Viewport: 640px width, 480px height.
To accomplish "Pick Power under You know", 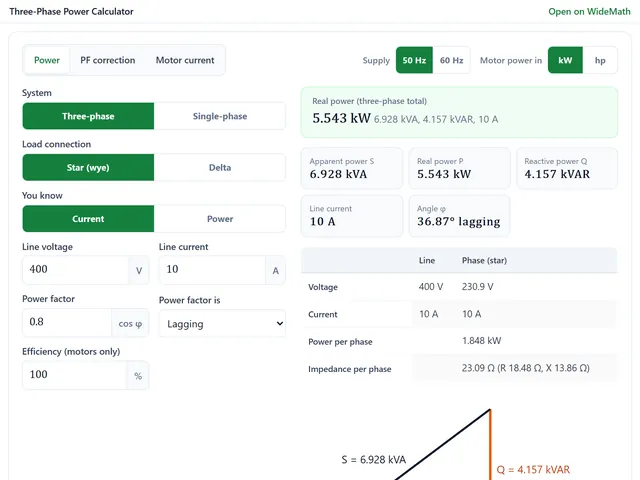I will [220, 219].
